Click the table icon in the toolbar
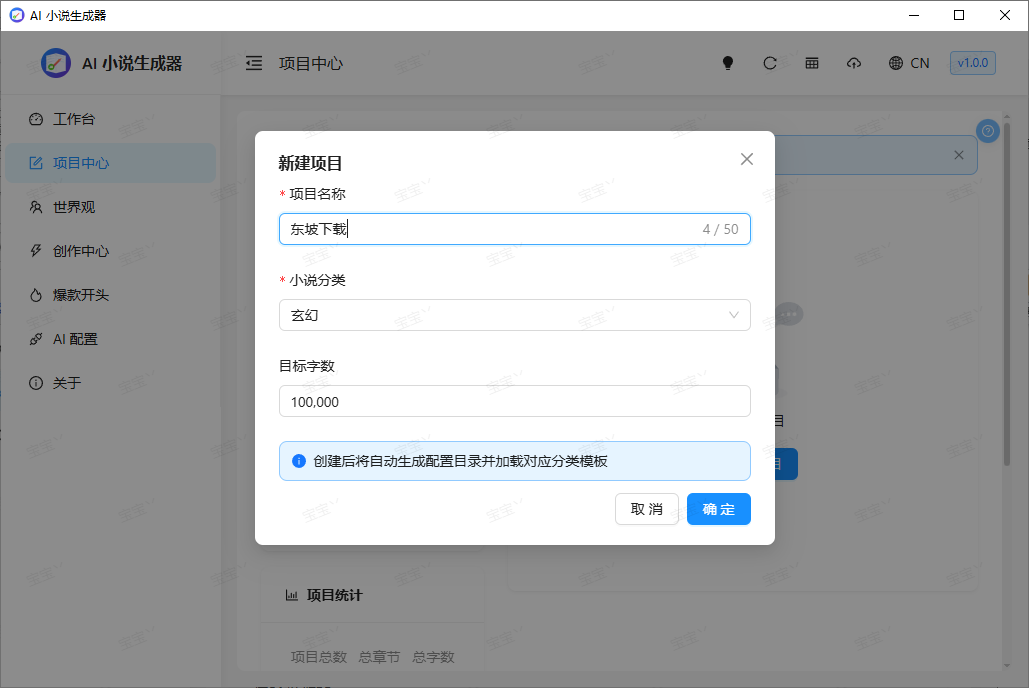Viewport: 1029px width, 688px height. click(812, 62)
